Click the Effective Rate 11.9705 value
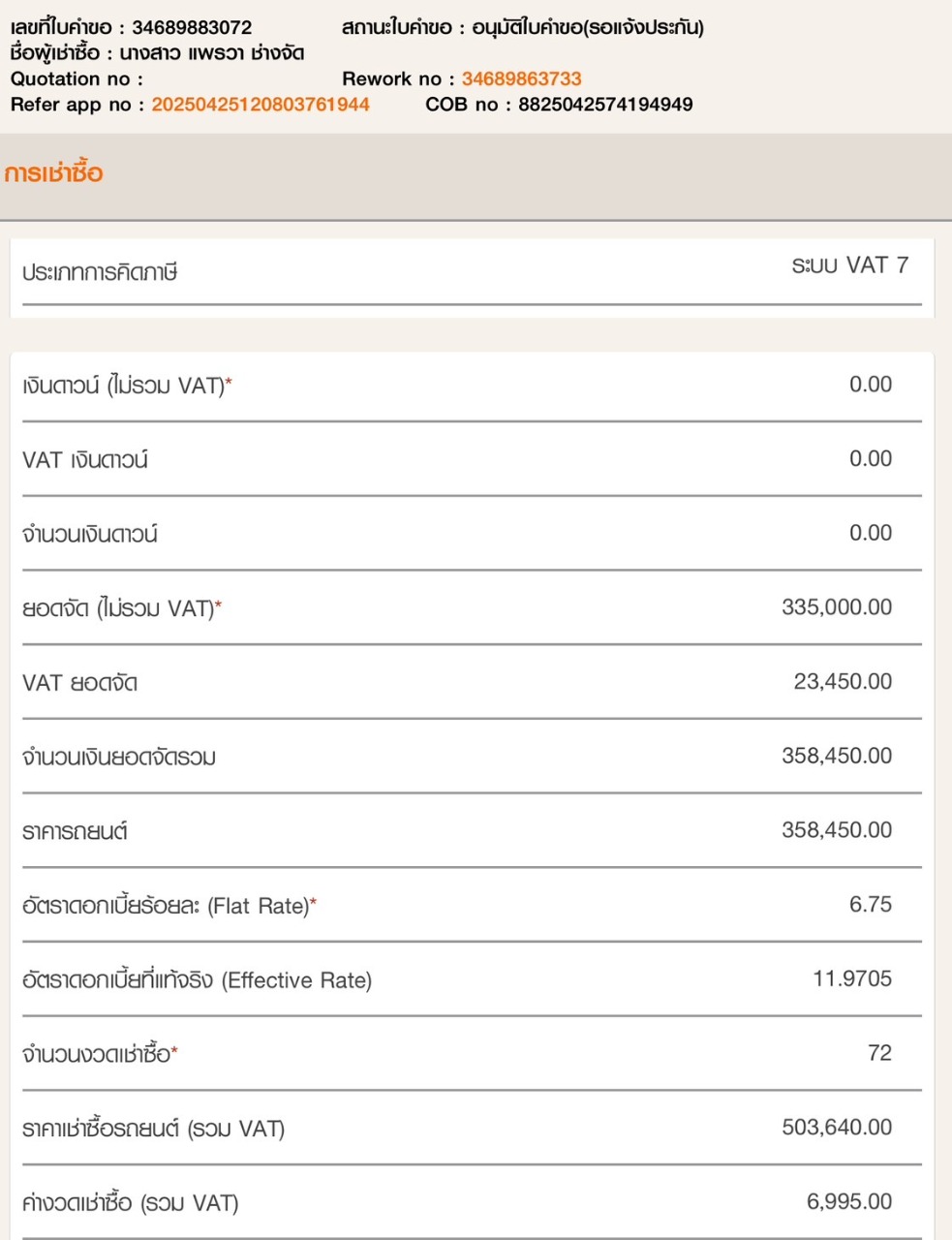 coord(852,978)
